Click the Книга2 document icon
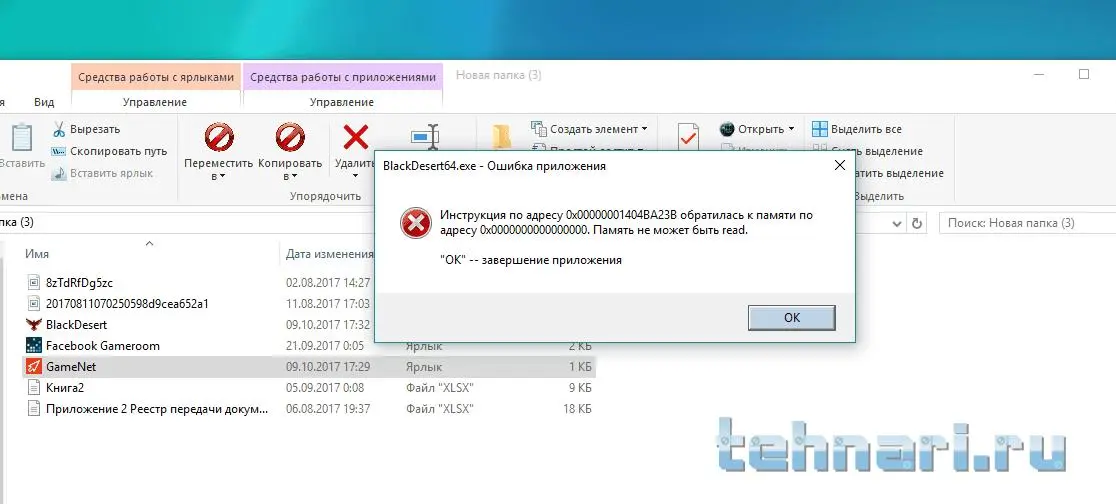Image resolution: width=1116 pixels, height=504 pixels. click(x=33, y=388)
